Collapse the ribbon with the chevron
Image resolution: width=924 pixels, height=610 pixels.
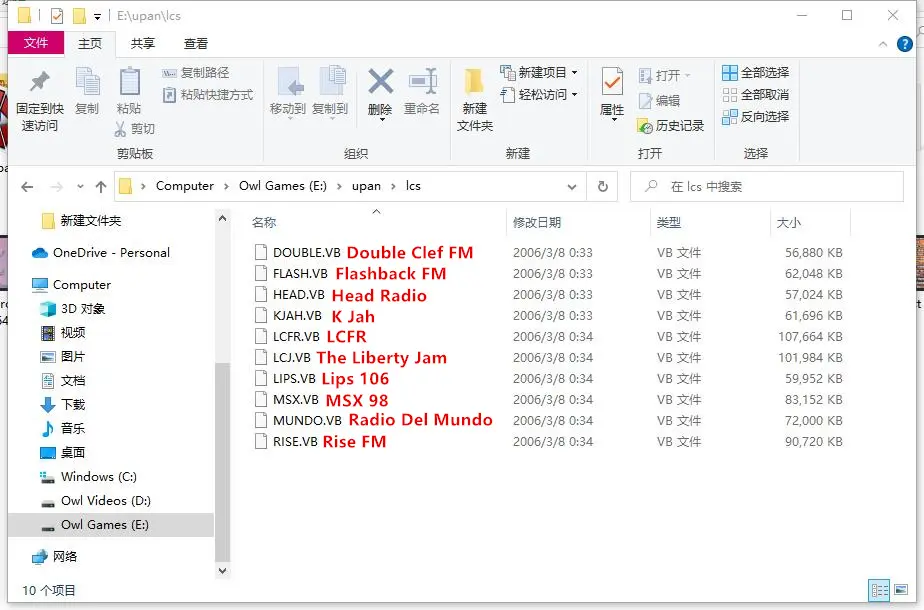pos(883,44)
